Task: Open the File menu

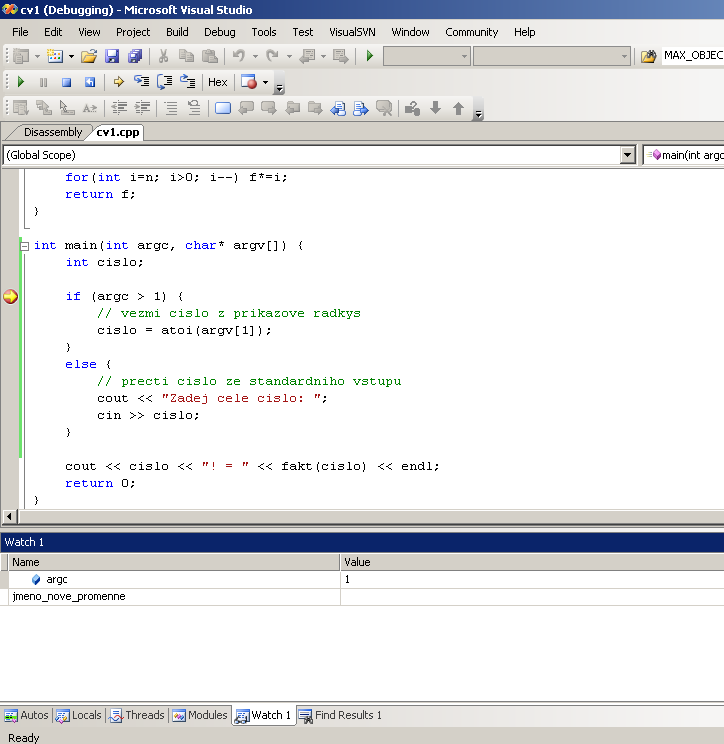Action: [20, 32]
